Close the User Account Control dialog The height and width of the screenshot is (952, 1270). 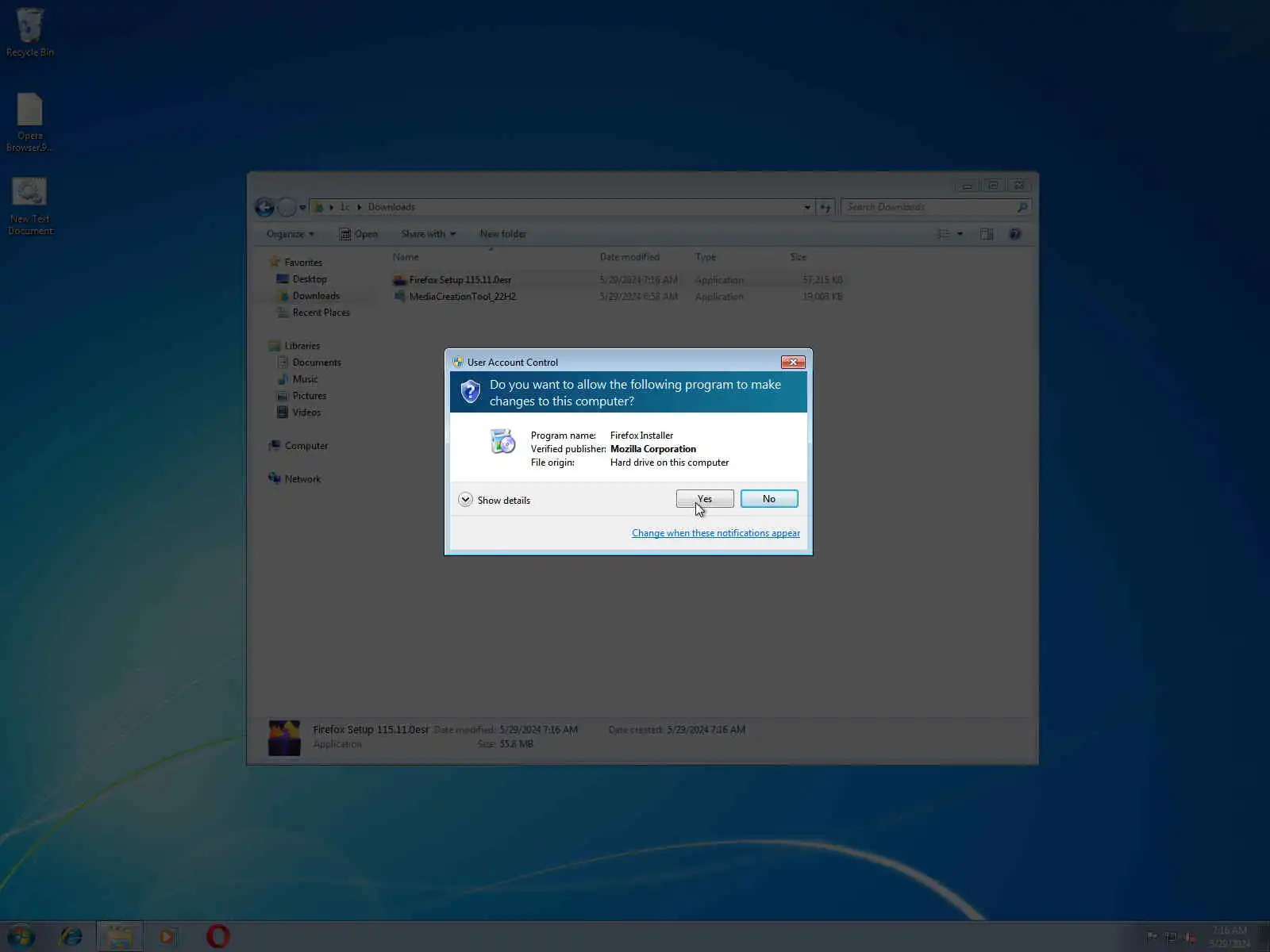(x=793, y=362)
